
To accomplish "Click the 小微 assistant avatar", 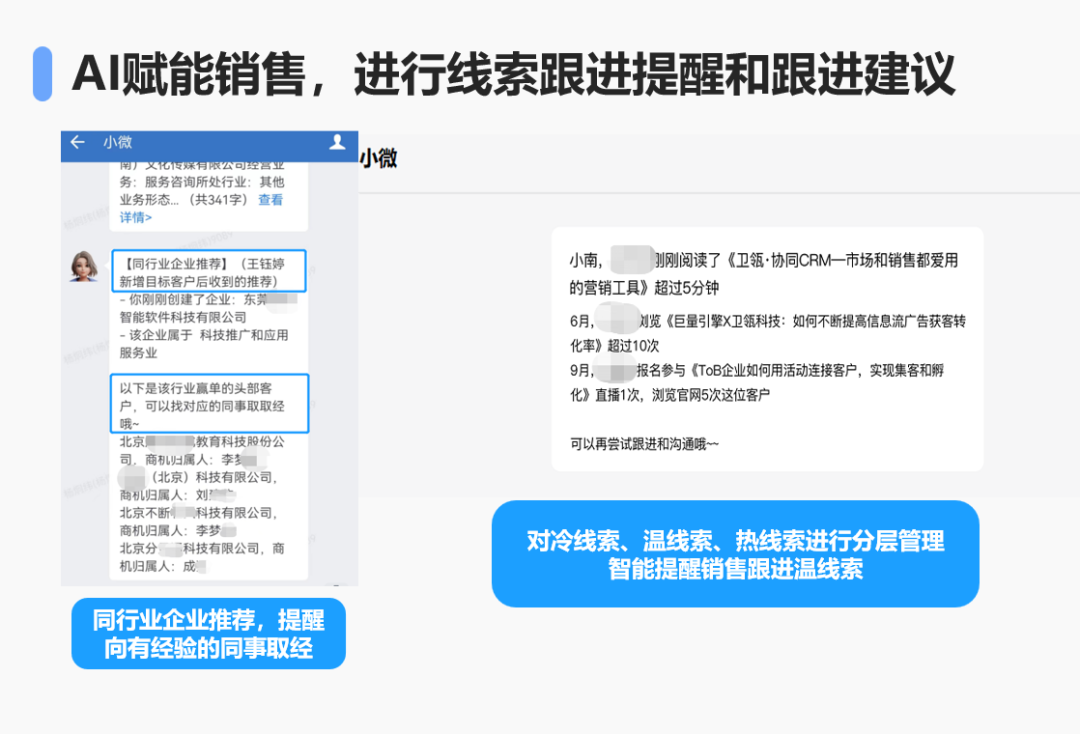I will (83, 266).
